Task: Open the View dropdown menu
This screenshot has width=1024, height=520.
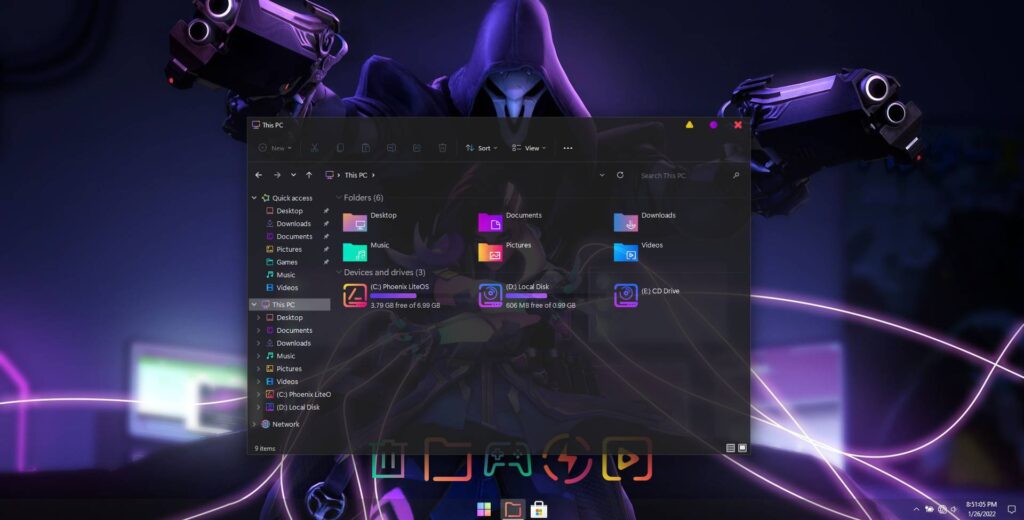Action: pos(529,148)
